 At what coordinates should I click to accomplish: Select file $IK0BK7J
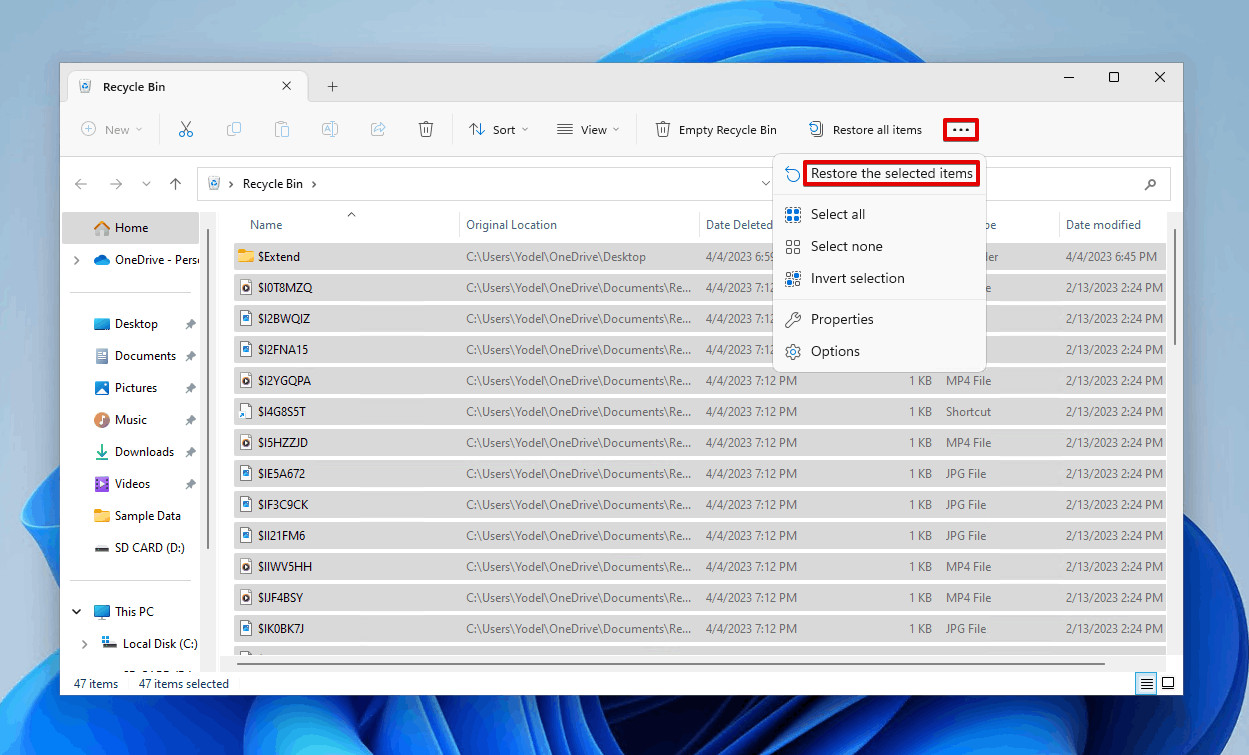tap(700, 628)
